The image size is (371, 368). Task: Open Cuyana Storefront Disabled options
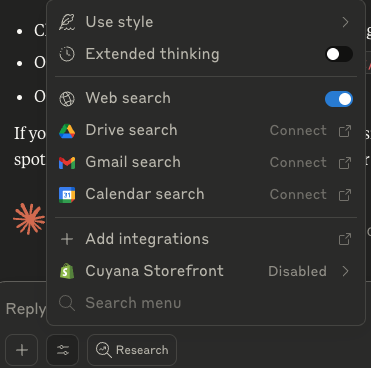click(x=297, y=271)
